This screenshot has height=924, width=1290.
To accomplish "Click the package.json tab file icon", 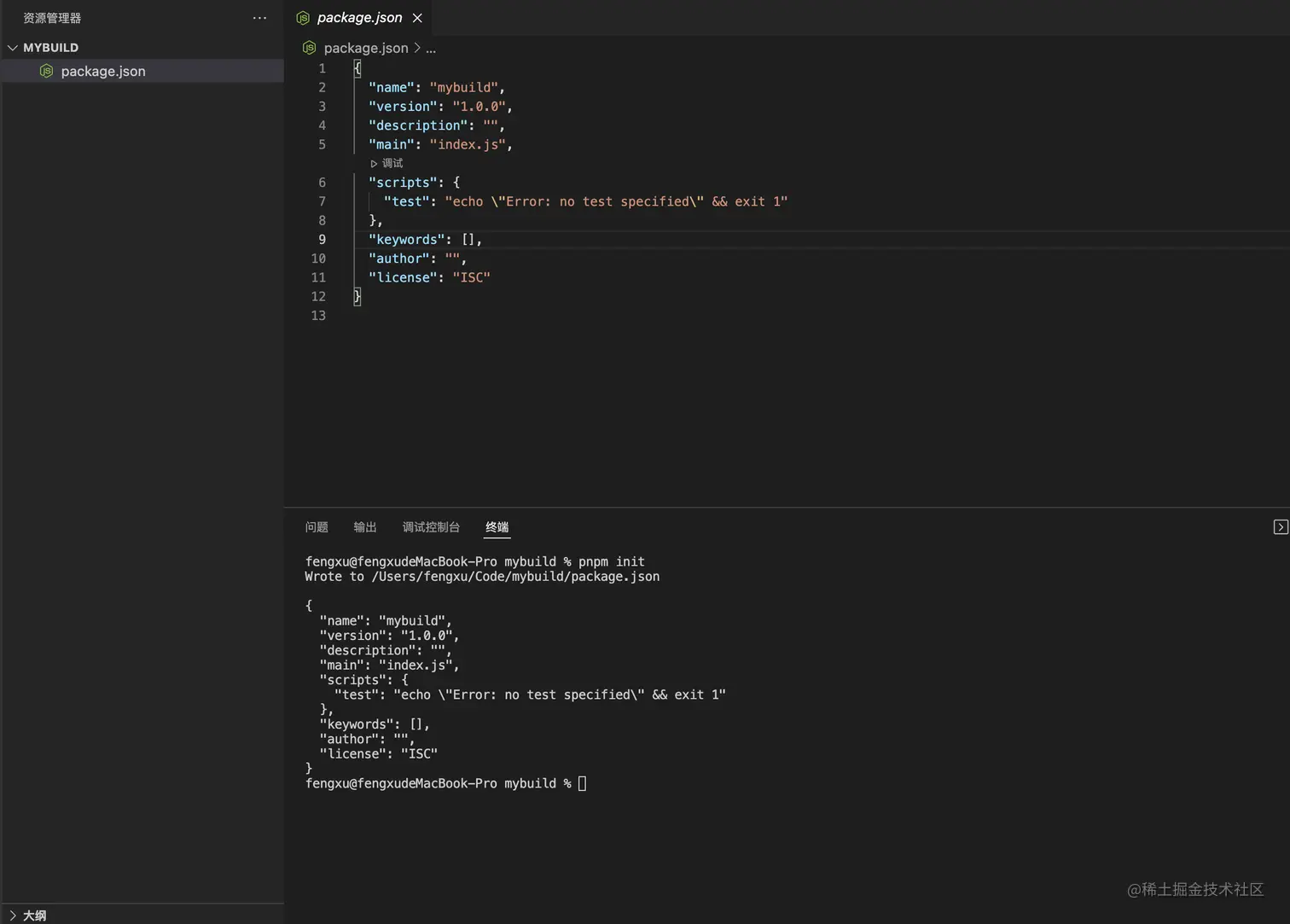I will point(302,17).
